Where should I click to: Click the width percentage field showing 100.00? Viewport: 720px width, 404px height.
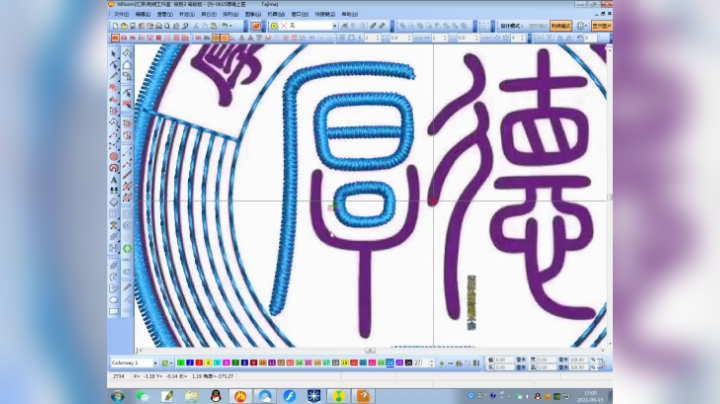[x=579, y=359]
